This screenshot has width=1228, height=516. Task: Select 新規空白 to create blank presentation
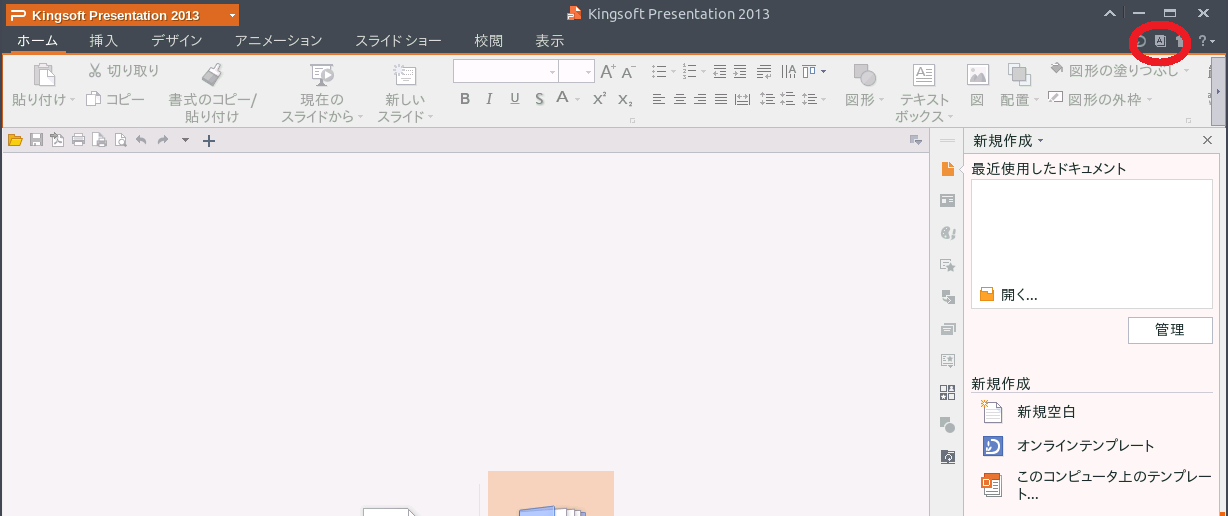(x=1046, y=411)
